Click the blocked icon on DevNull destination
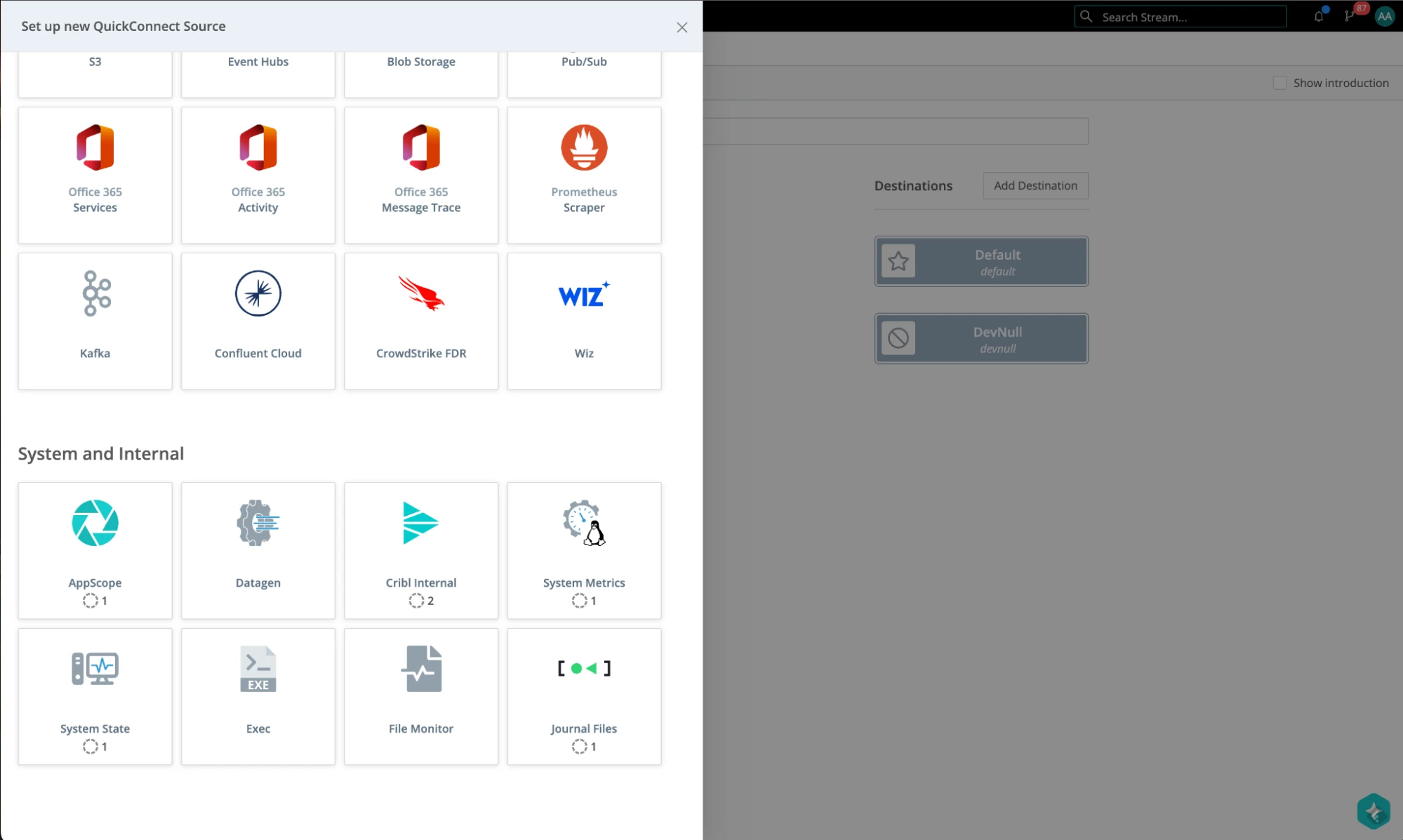 pos(898,338)
